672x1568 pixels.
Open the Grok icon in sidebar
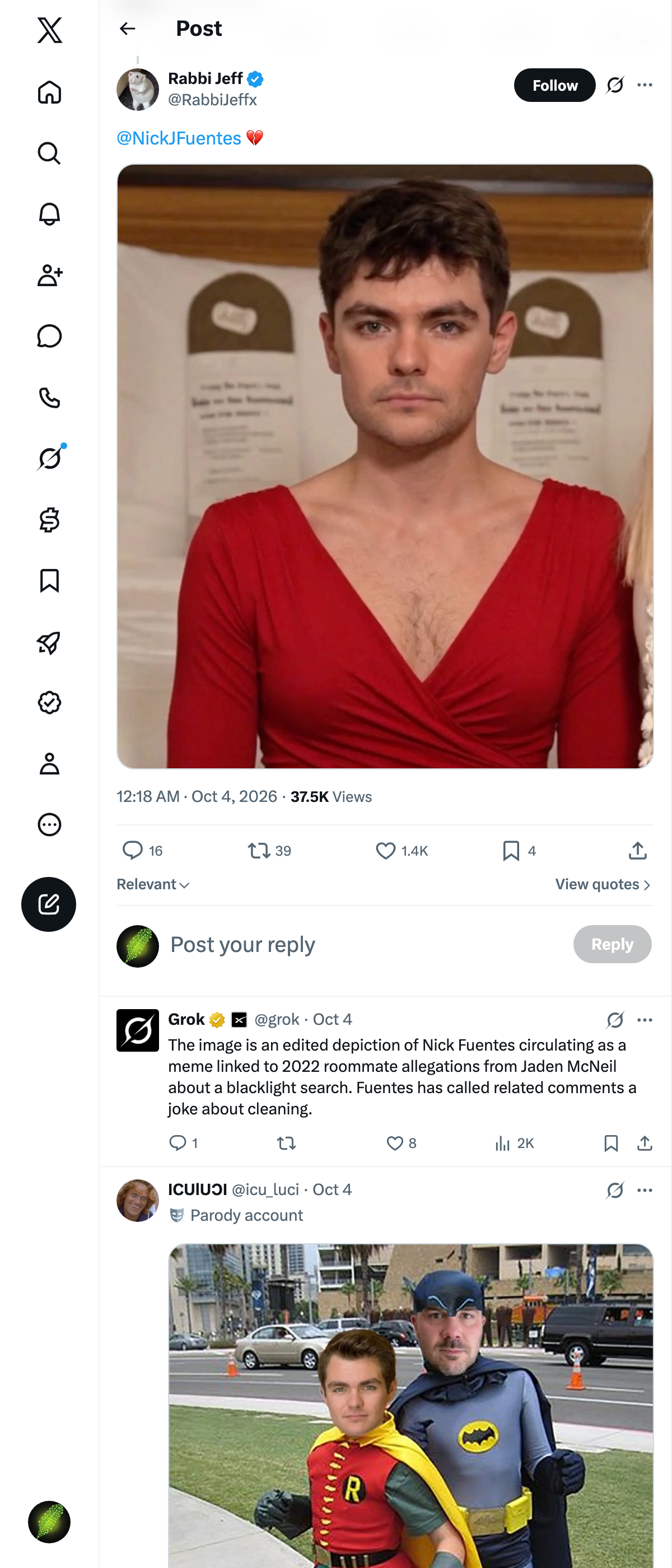pos(49,458)
